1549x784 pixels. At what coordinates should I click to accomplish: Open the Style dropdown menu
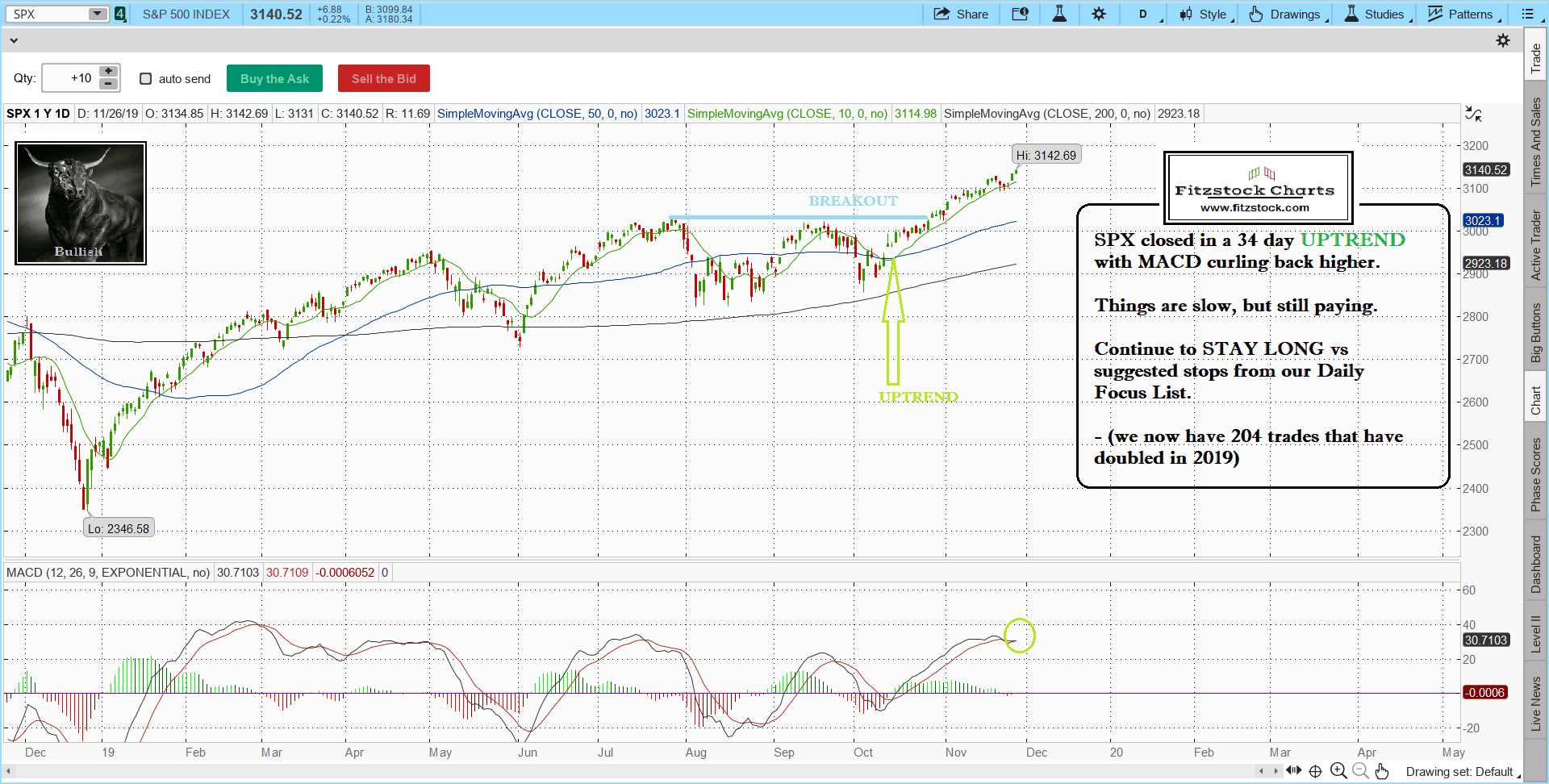(x=1206, y=14)
